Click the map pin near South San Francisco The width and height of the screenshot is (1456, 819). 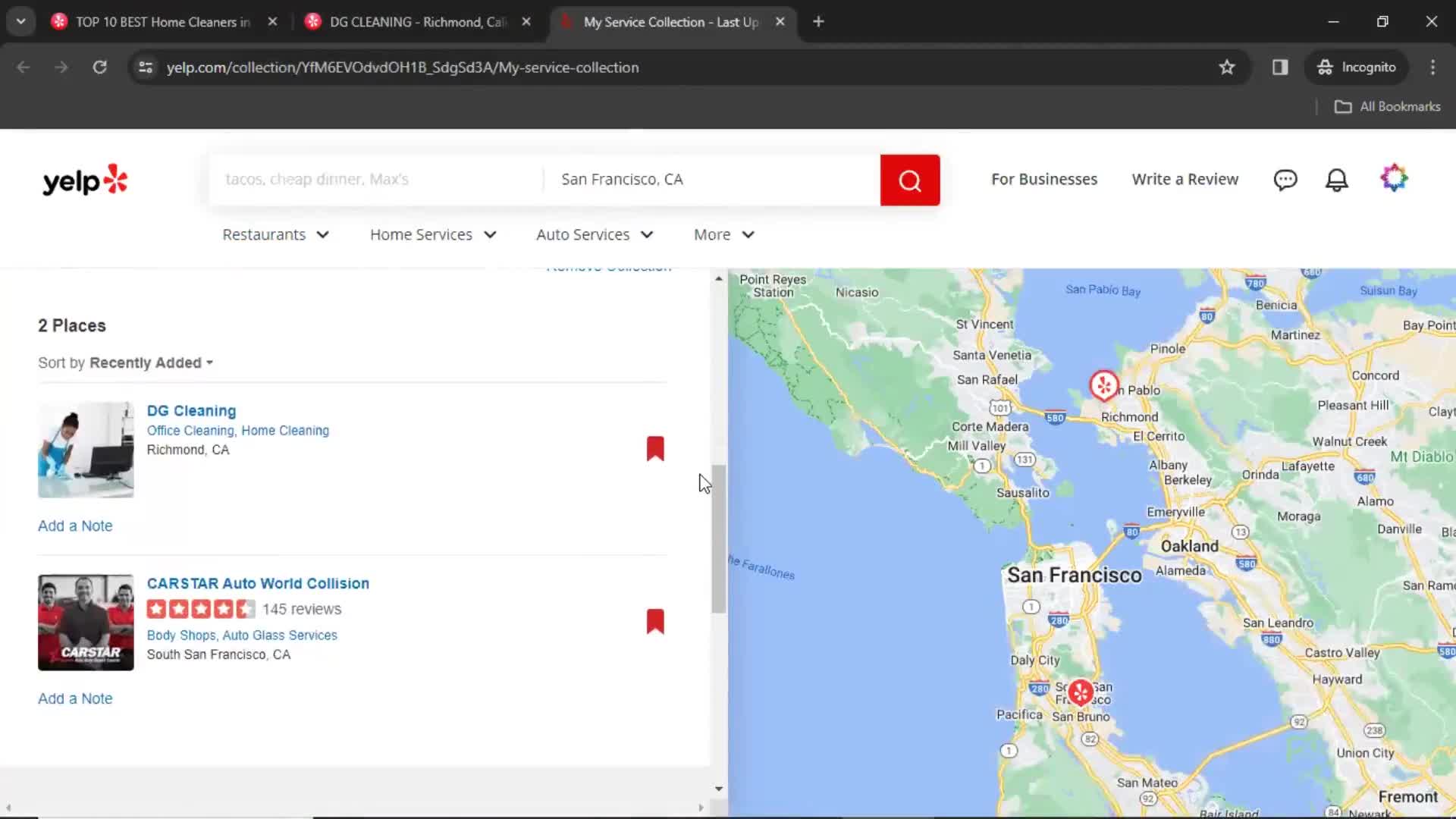pyautogui.click(x=1081, y=692)
